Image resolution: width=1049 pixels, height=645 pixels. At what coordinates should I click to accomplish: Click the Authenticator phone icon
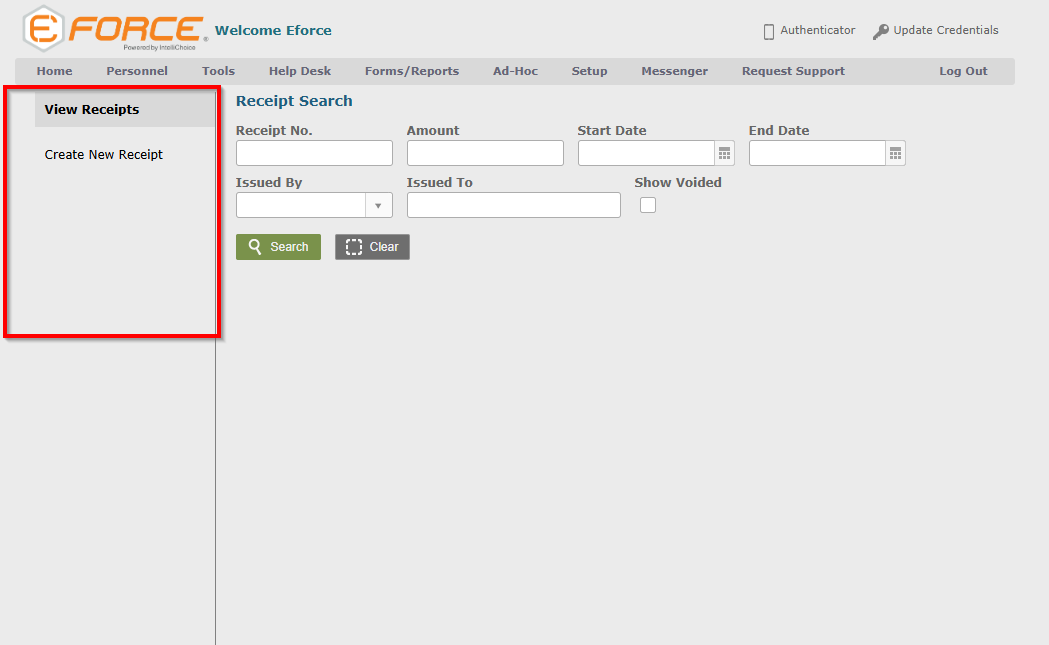(x=769, y=31)
